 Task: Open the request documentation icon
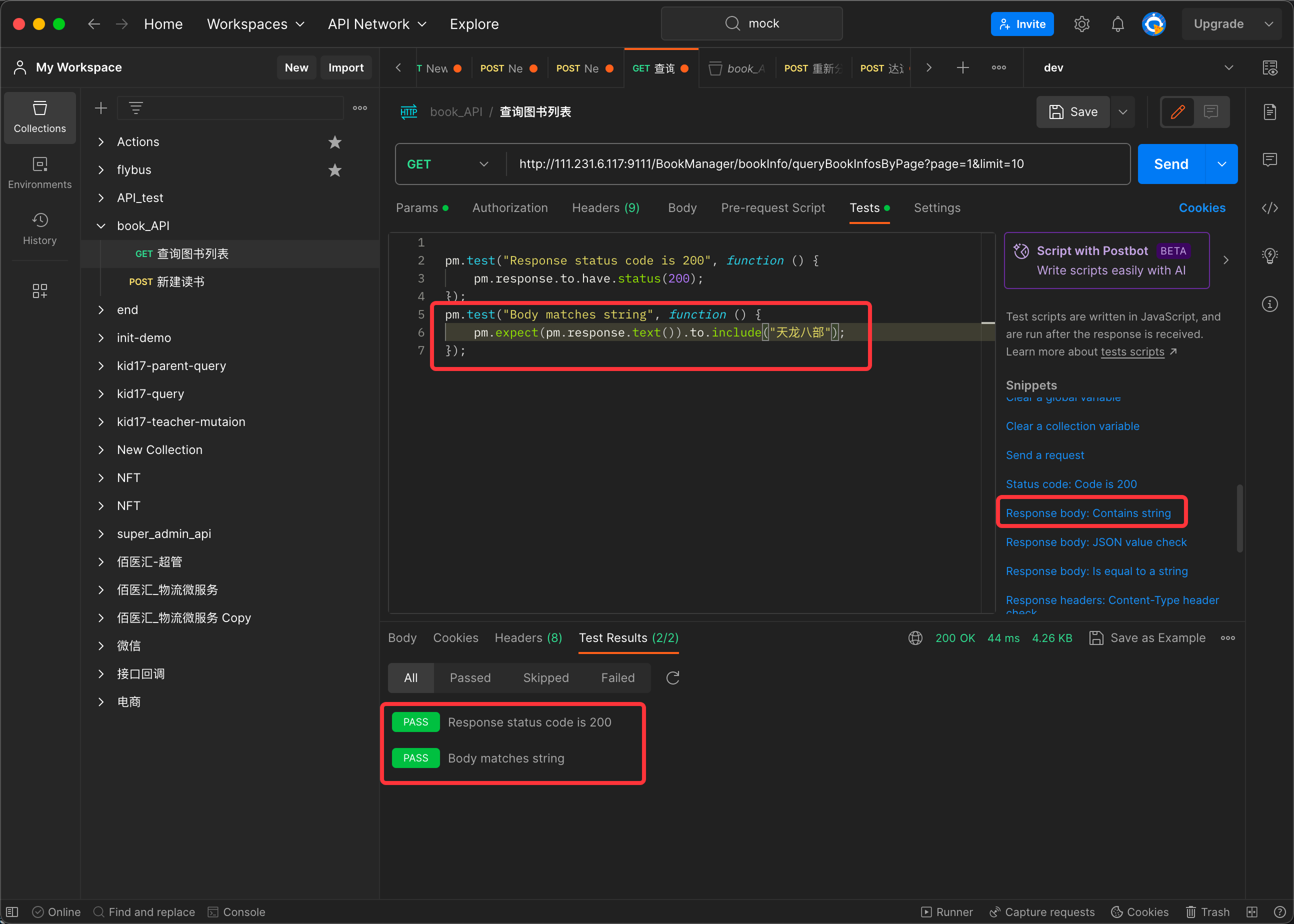point(1269,112)
